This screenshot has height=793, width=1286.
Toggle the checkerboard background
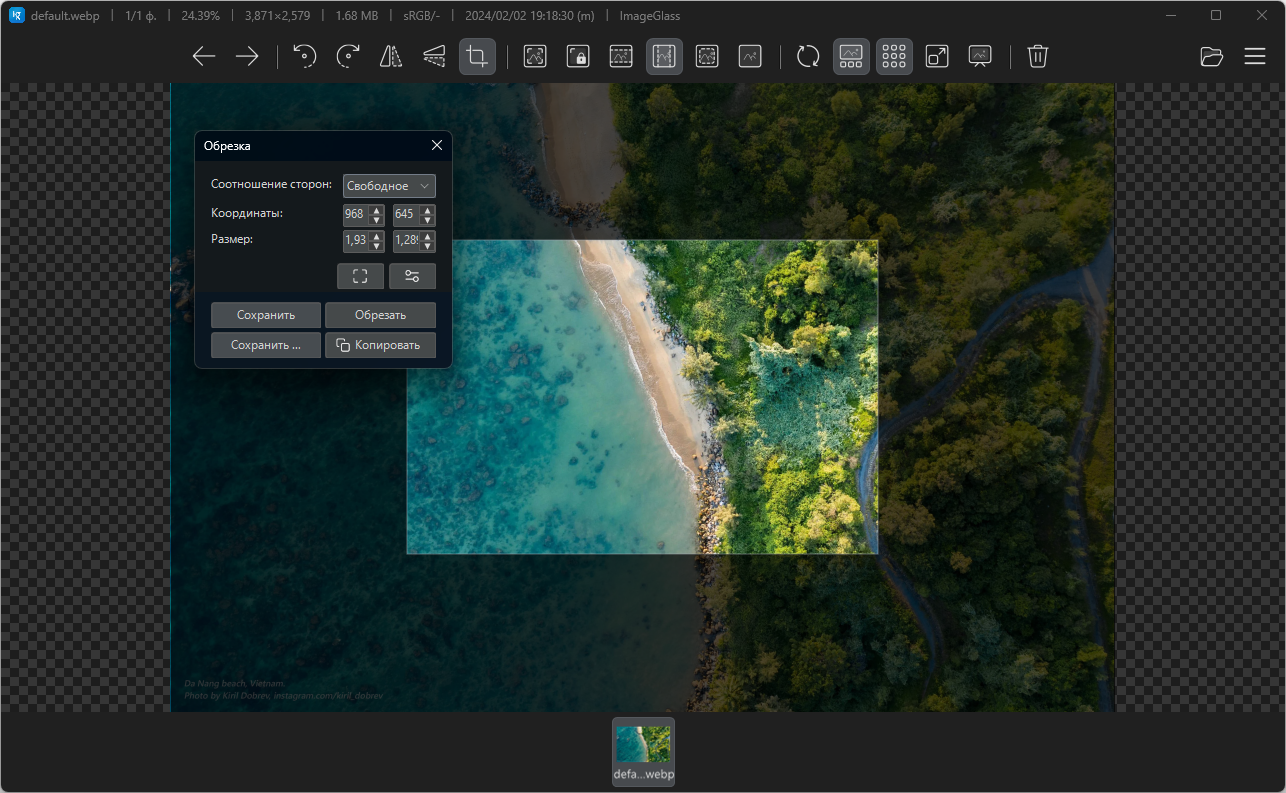click(895, 57)
